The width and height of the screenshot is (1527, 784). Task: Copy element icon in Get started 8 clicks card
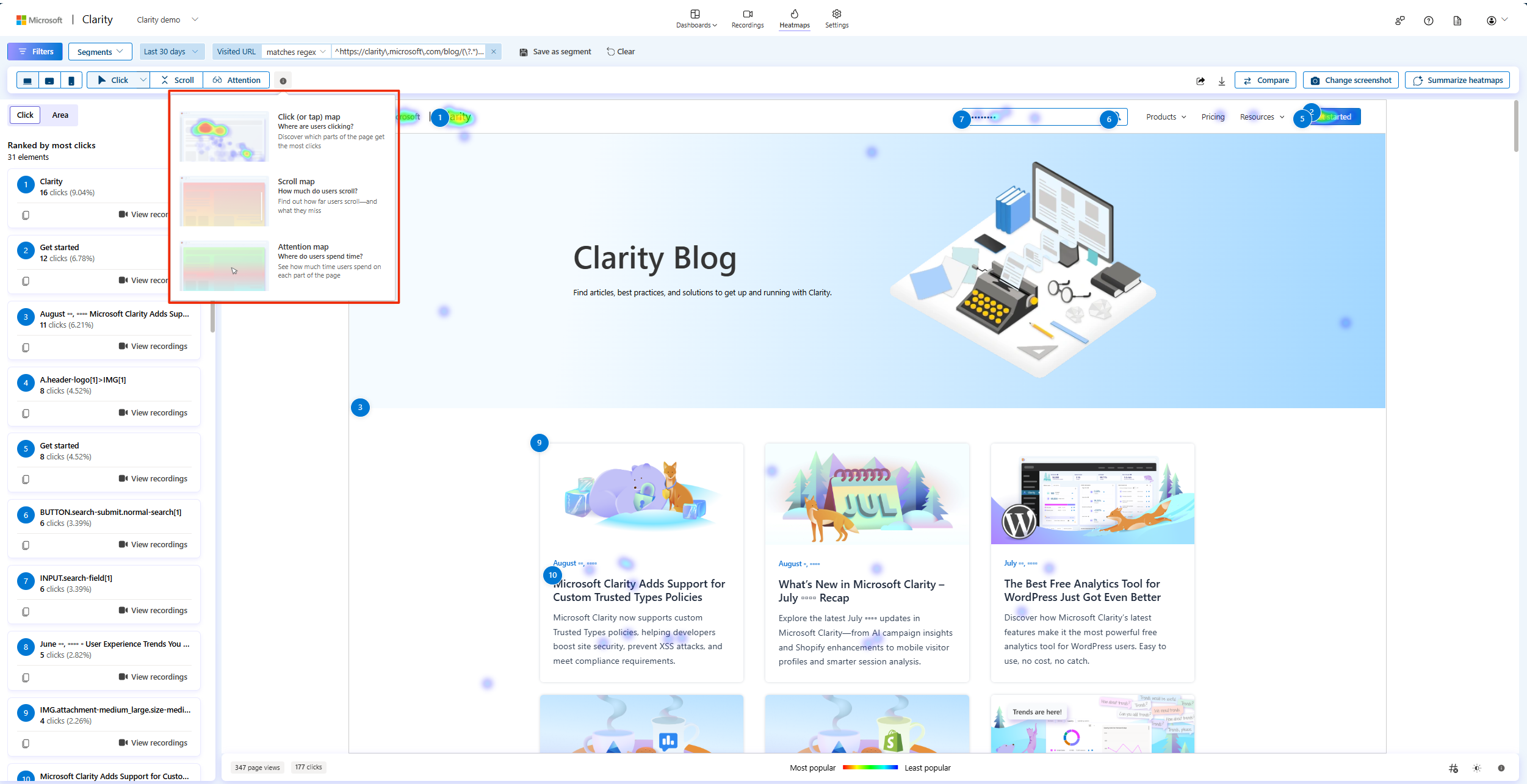(x=26, y=479)
